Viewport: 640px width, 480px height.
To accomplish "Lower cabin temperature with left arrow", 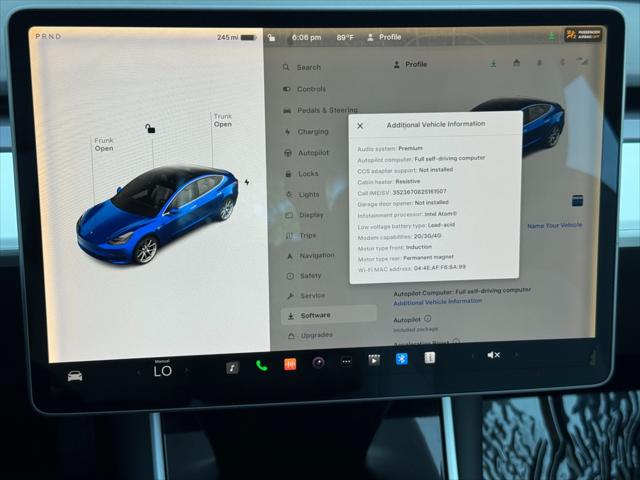I will (138, 372).
